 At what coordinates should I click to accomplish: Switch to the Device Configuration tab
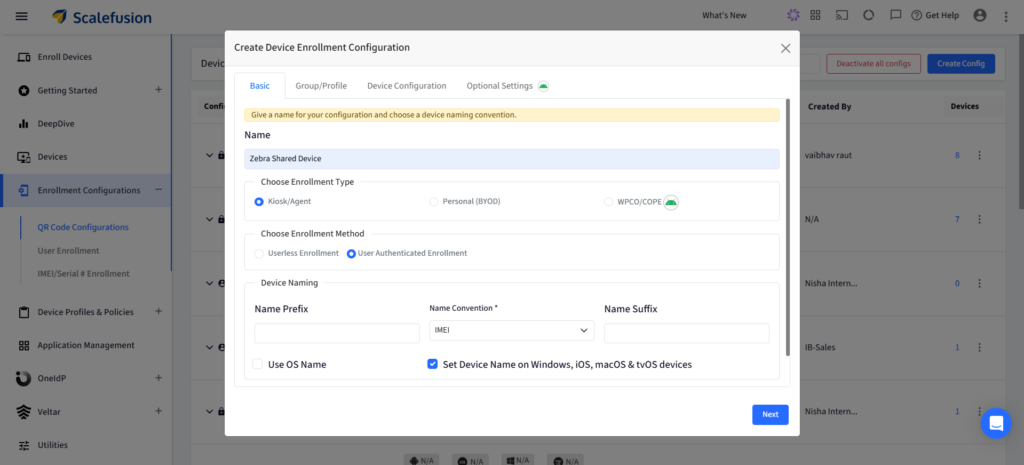point(407,86)
